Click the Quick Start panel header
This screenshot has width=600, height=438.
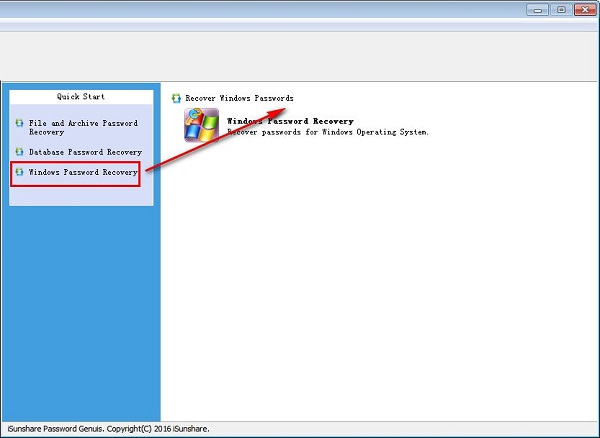point(81,97)
